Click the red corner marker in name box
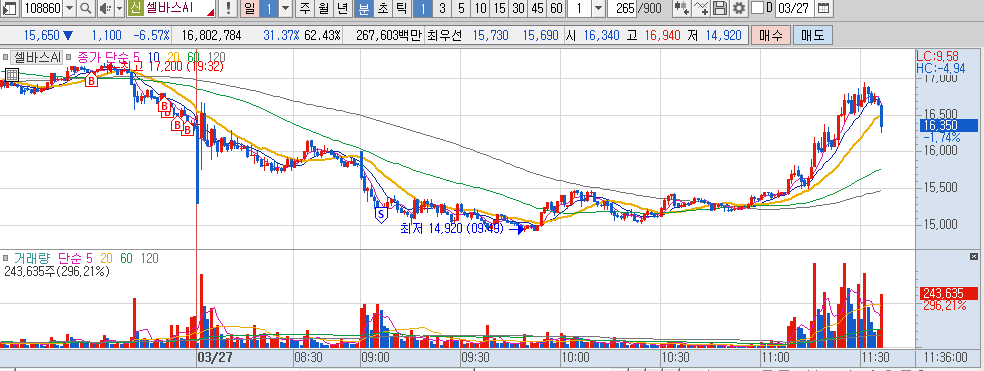Image resolution: width=984 pixels, height=371 pixels. [x=211, y=13]
